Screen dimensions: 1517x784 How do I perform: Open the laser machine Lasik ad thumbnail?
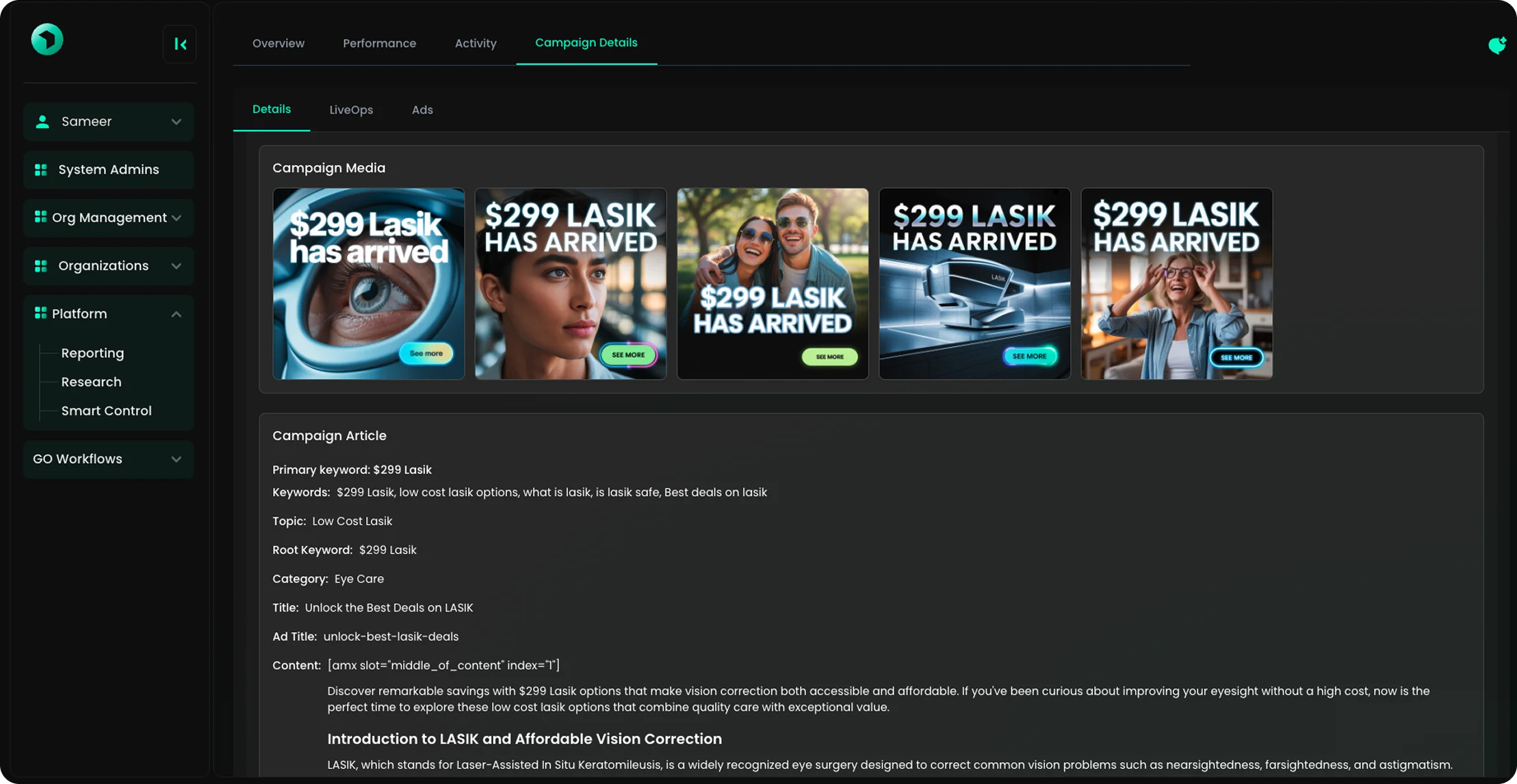click(x=974, y=284)
